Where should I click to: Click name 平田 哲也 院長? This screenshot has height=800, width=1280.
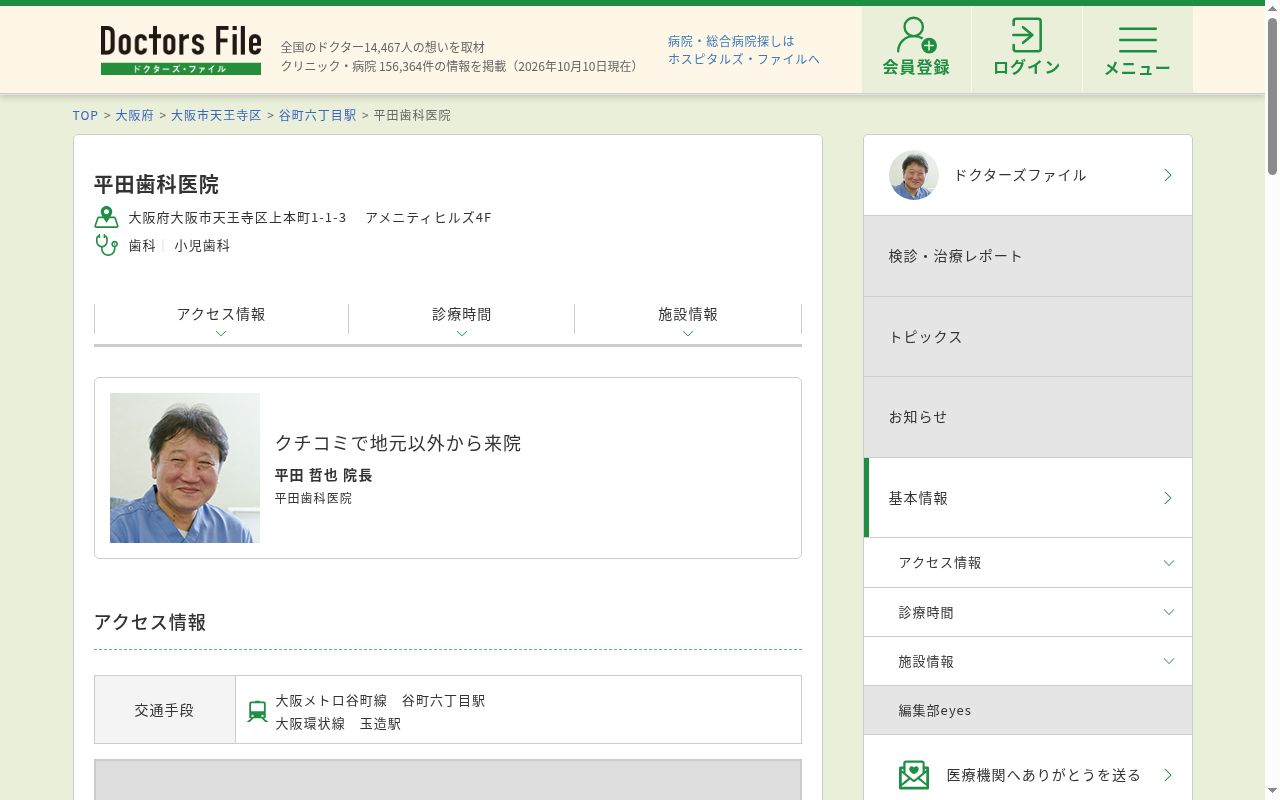click(324, 475)
